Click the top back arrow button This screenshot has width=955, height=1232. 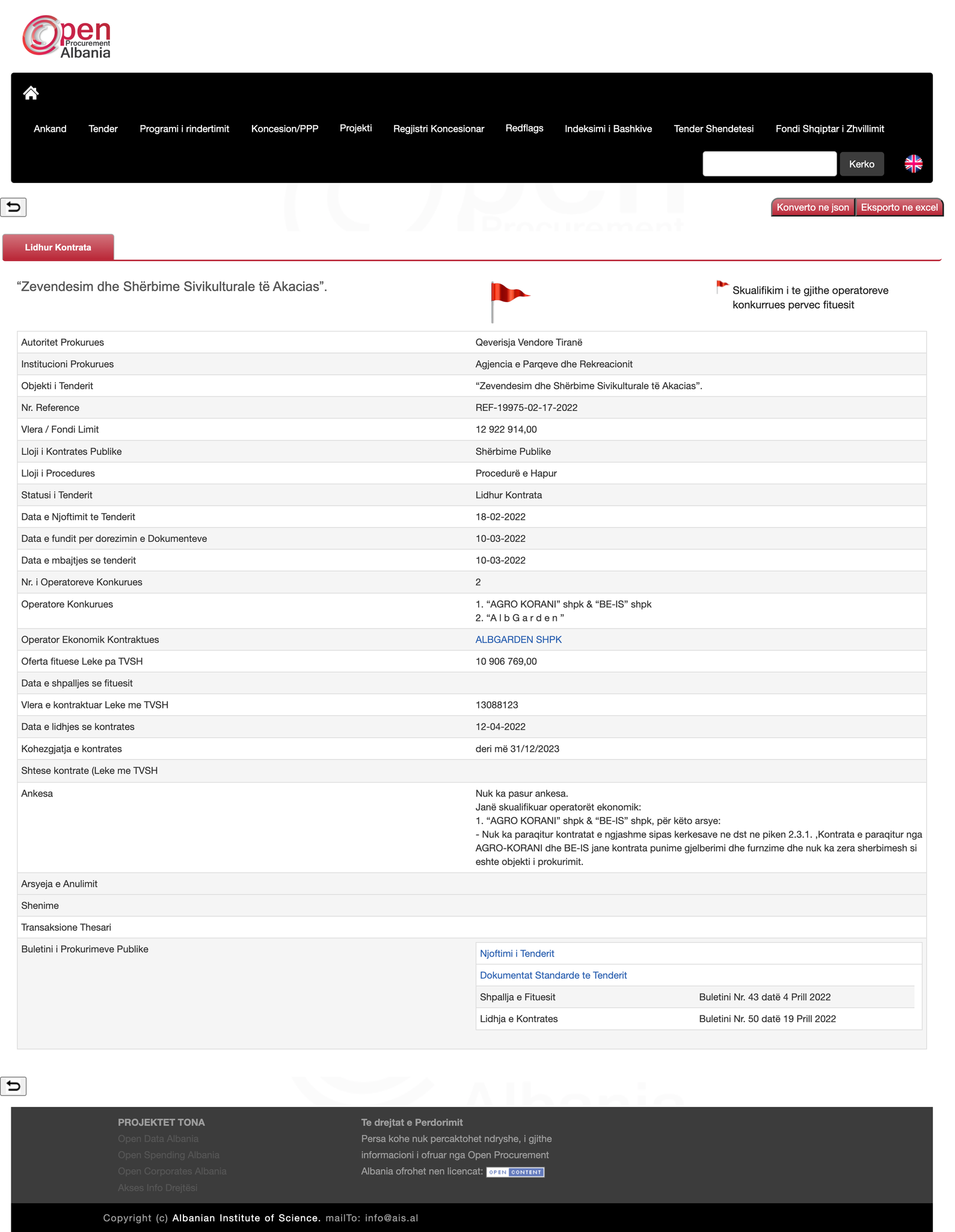click(x=13, y=208)
